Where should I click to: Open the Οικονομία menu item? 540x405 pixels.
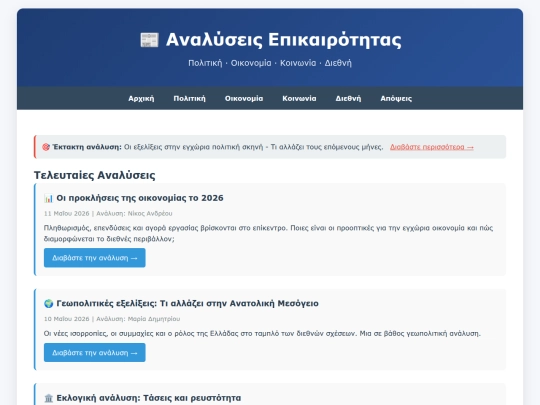coord(244,98)
